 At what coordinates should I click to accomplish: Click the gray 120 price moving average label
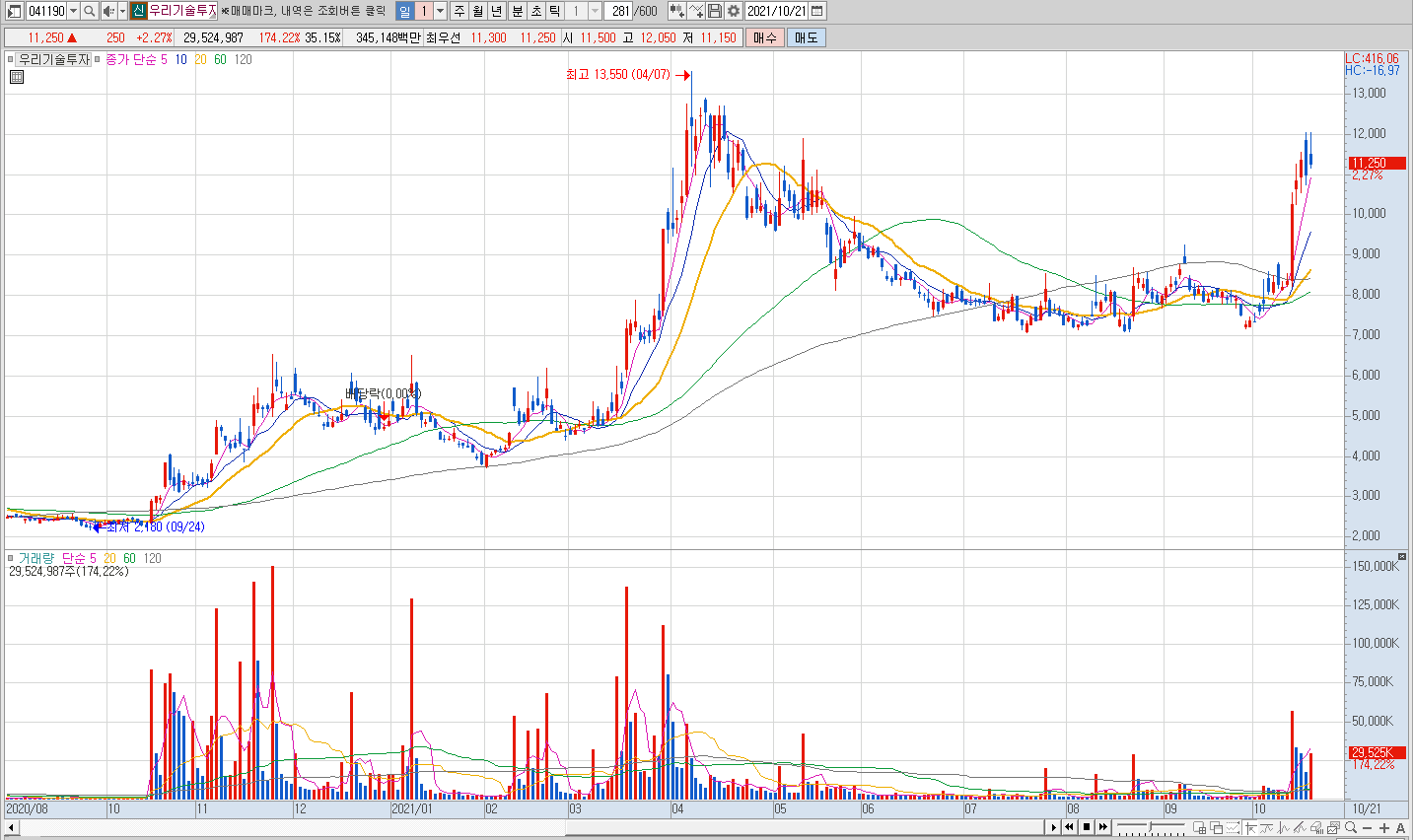(243, 59)
